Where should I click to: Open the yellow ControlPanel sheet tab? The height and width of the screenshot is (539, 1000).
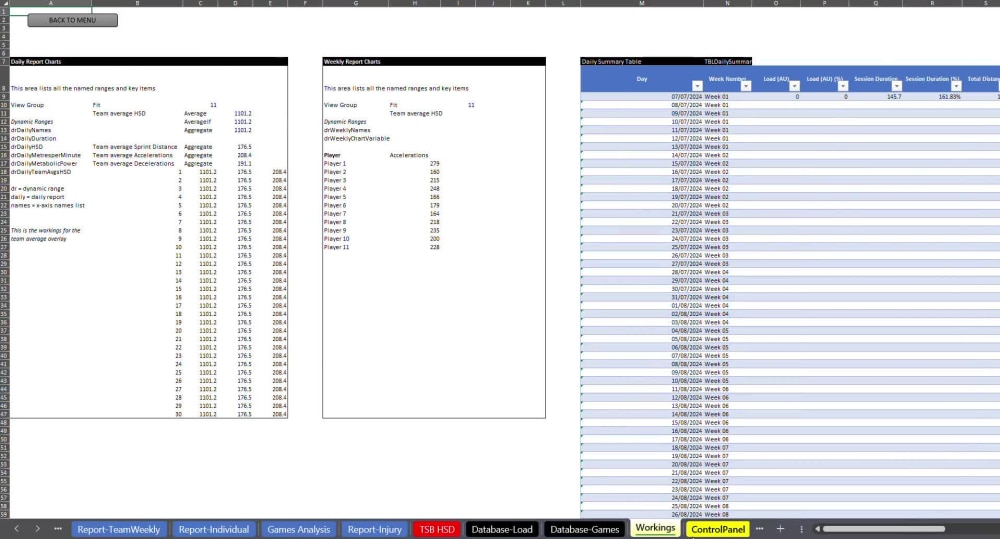(x=718, y=529)
